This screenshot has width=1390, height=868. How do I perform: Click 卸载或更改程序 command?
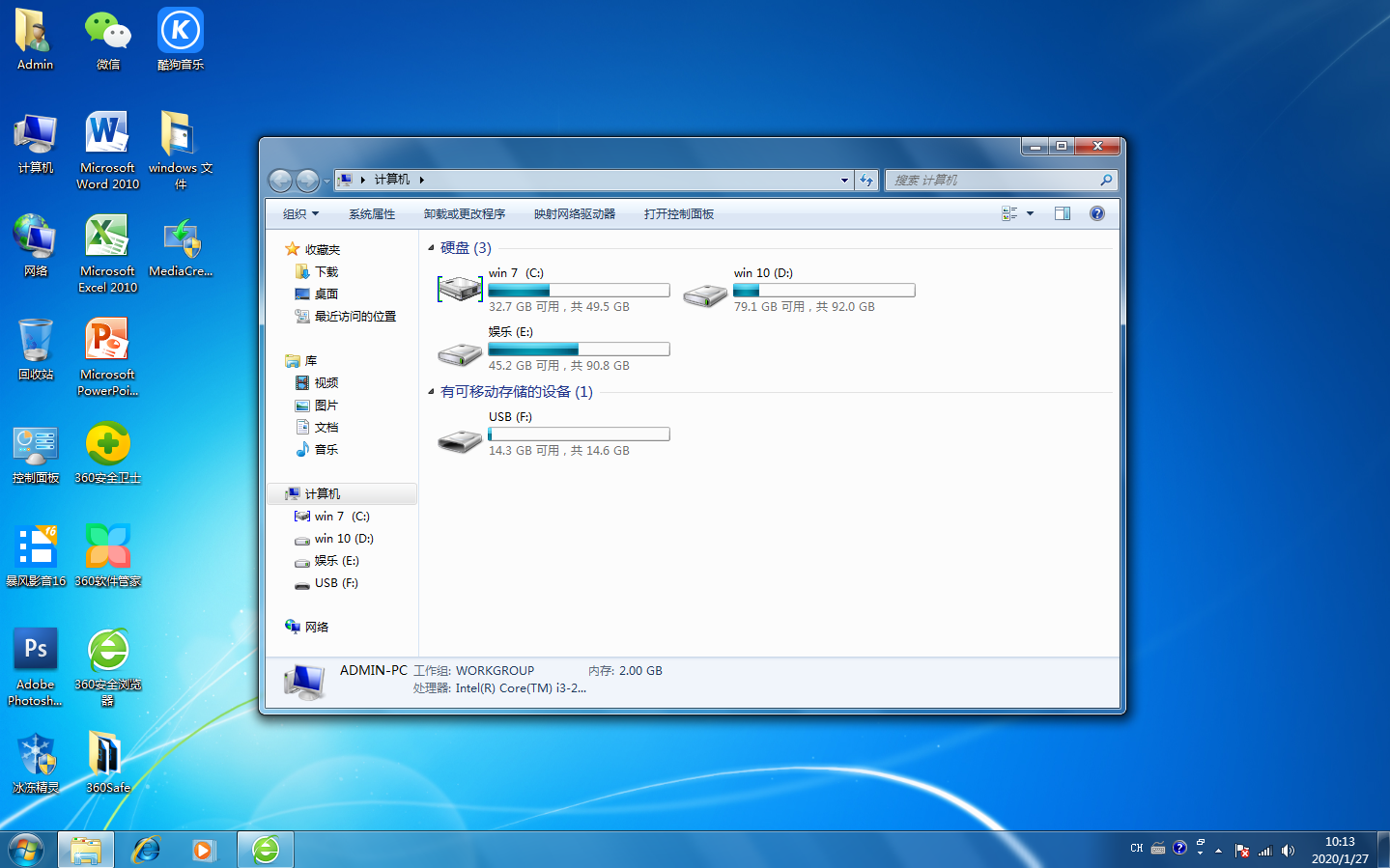(465, 213)
